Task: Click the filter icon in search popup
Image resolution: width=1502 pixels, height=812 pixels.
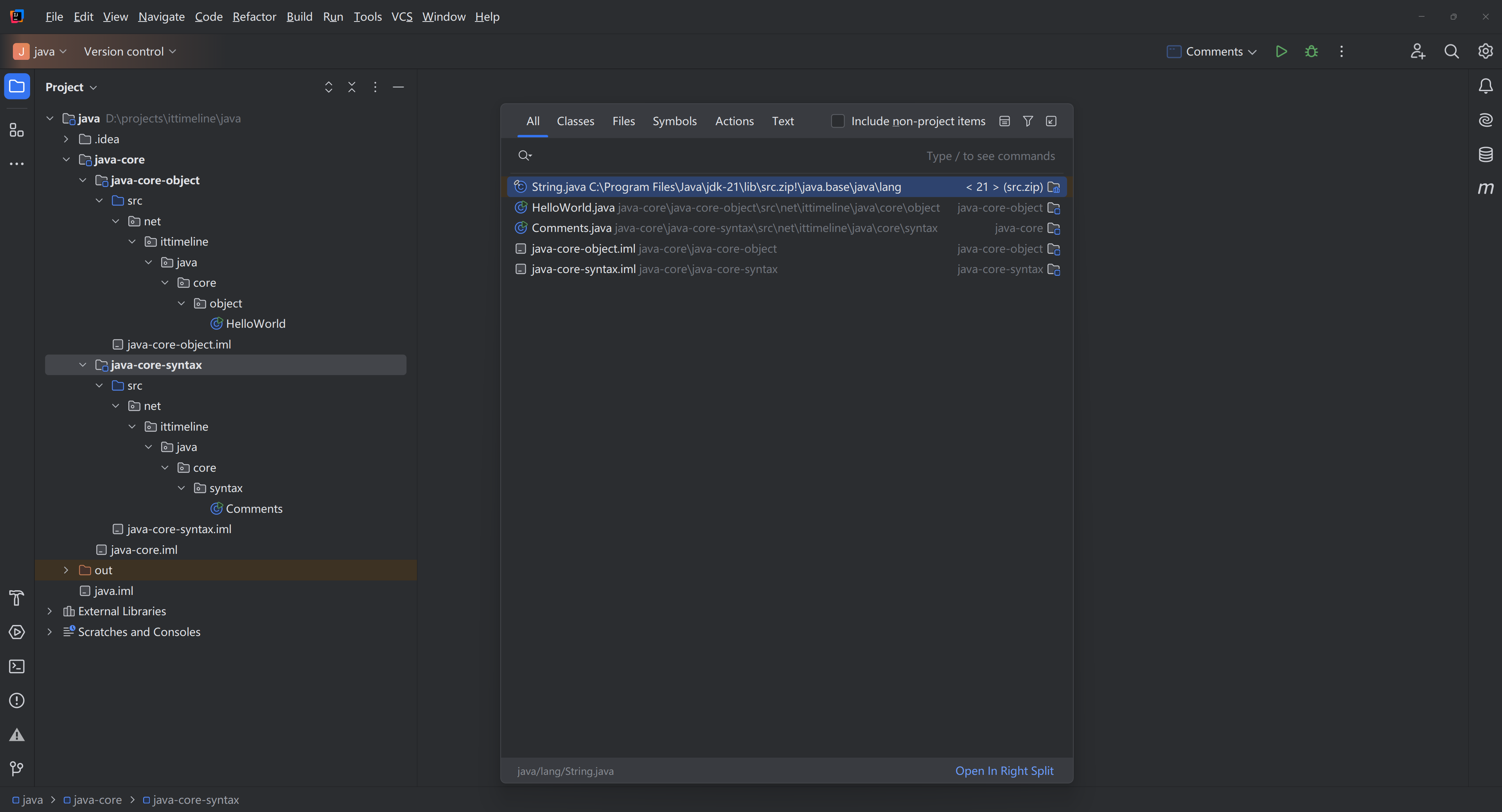Action: coord(1028,121)
